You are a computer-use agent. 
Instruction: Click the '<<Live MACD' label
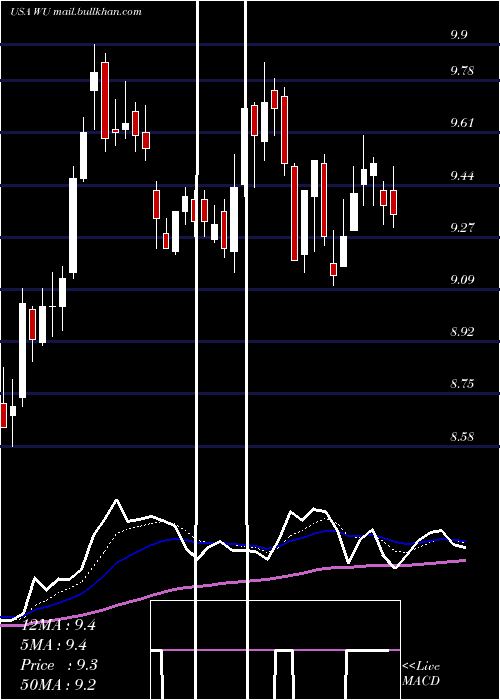[x=421, y=673]
